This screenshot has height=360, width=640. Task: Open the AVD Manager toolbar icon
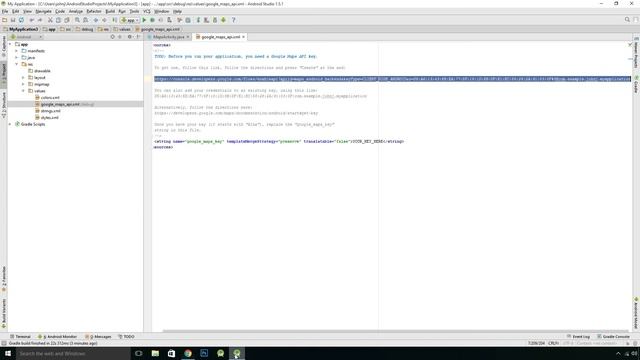pyautogui.click(x=207, y=20)
